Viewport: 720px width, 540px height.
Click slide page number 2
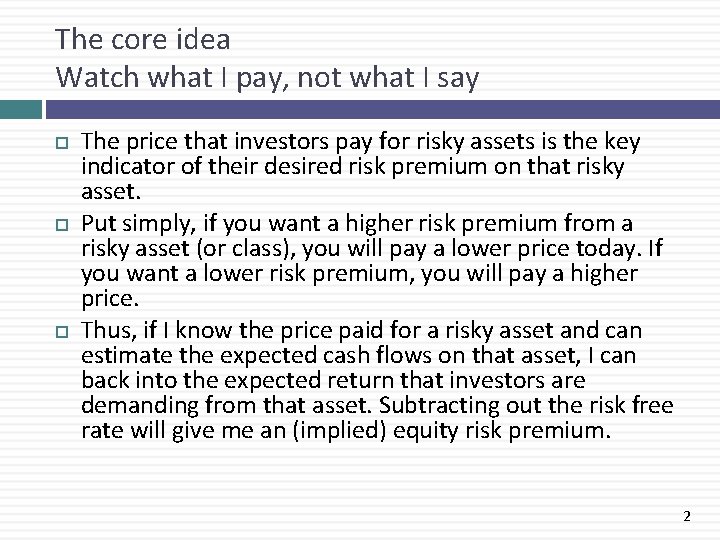tap(687, 517)
